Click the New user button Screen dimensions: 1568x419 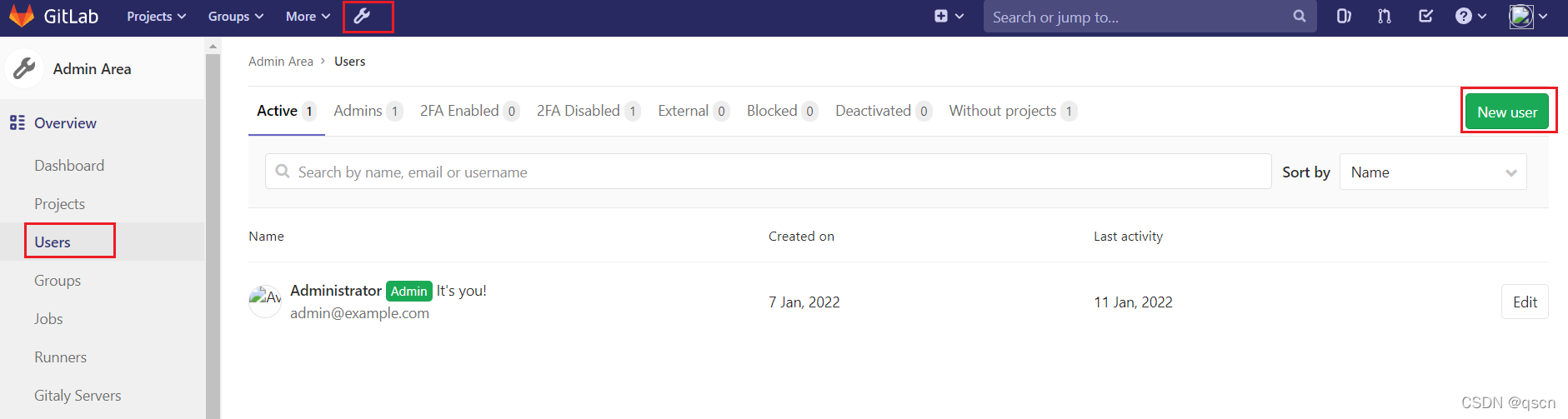(x=1507, y=112)
